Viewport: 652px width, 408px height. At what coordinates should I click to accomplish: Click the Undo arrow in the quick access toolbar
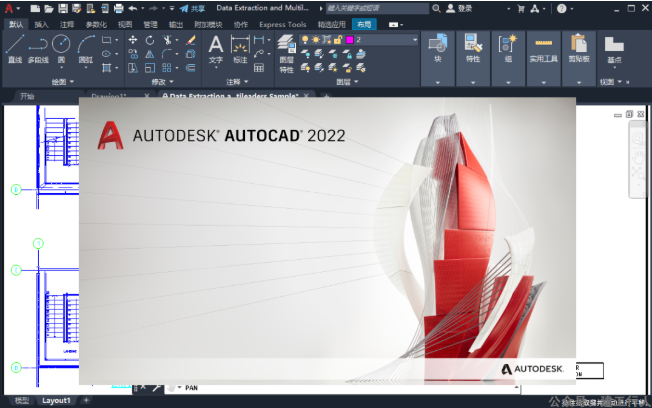click(133, 8)
